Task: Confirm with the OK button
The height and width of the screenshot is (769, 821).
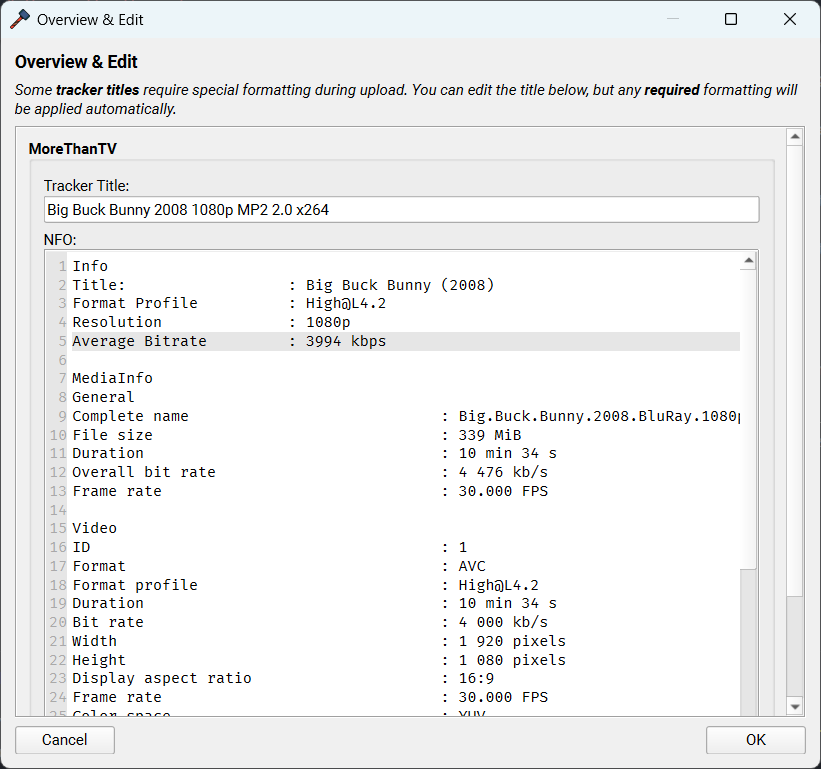Action: click(755, 740)
